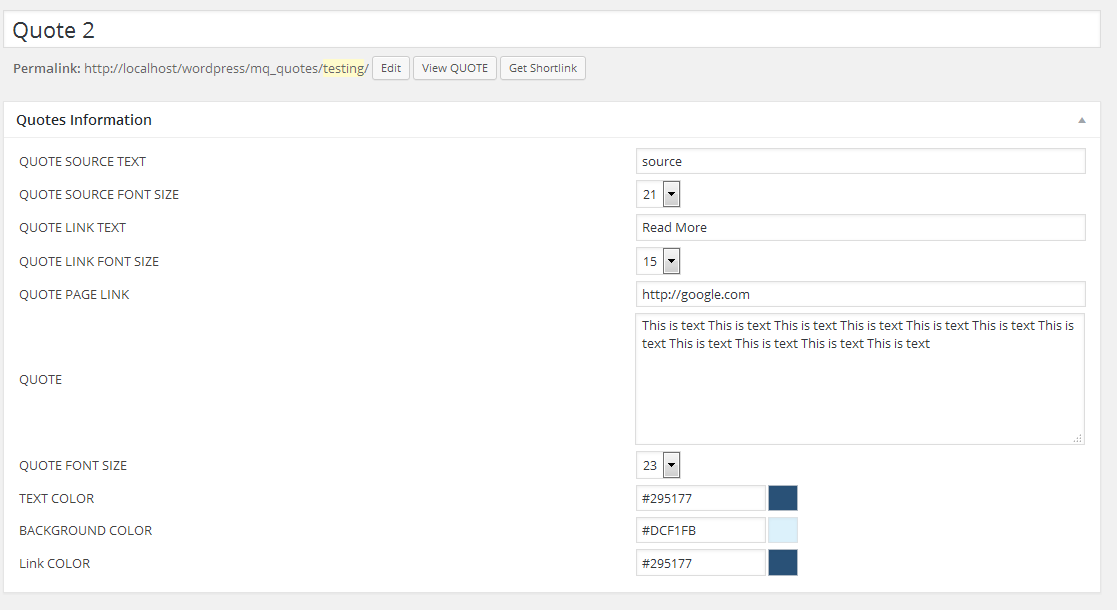This screenshot has width=1117, height=610.
Task: Select the Quote Source Text field
Action: click(860, 161)
